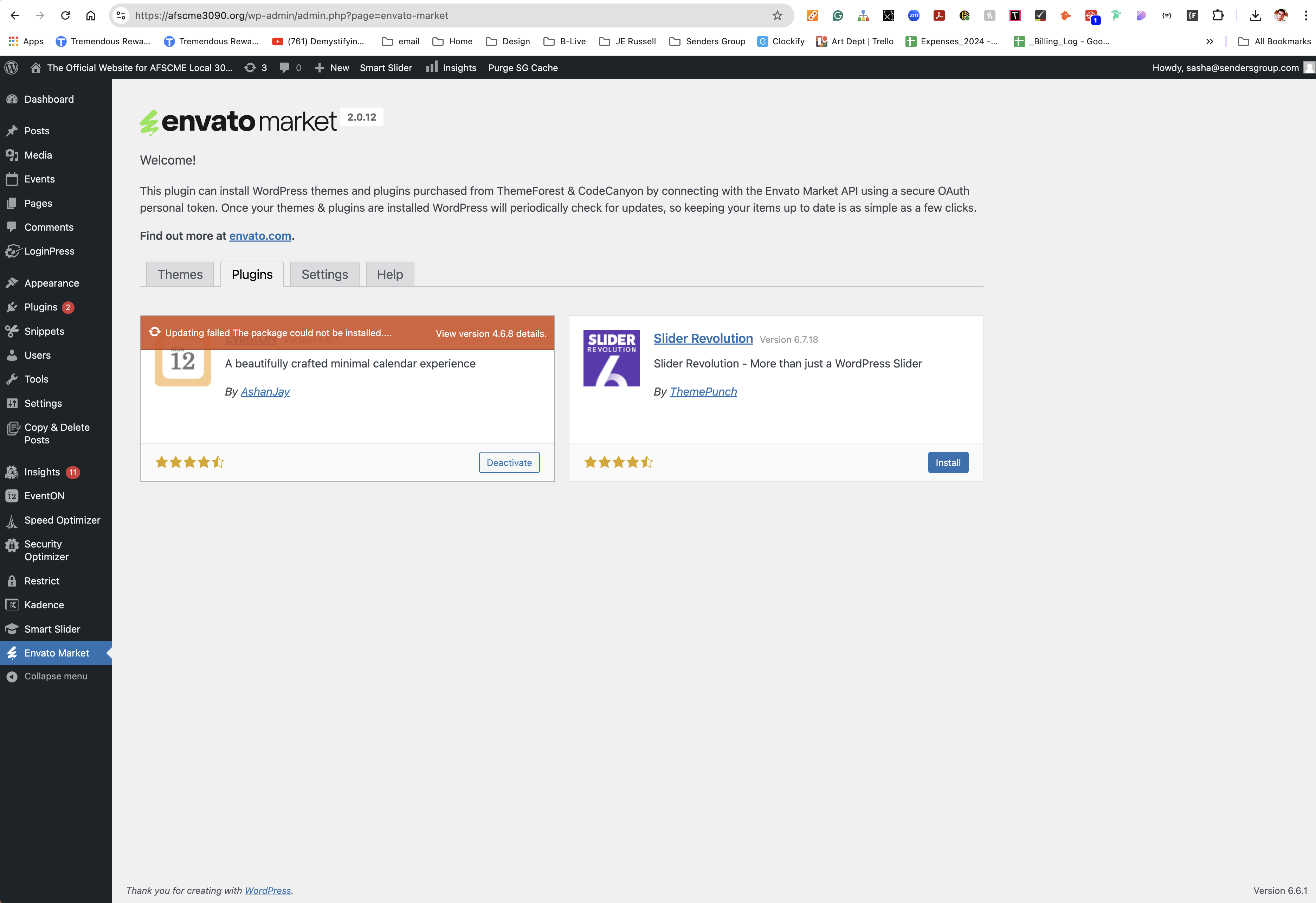The image size is (1316, 903).
Task: Open the Envato Market Settings tab
Action: click(325, 274)
